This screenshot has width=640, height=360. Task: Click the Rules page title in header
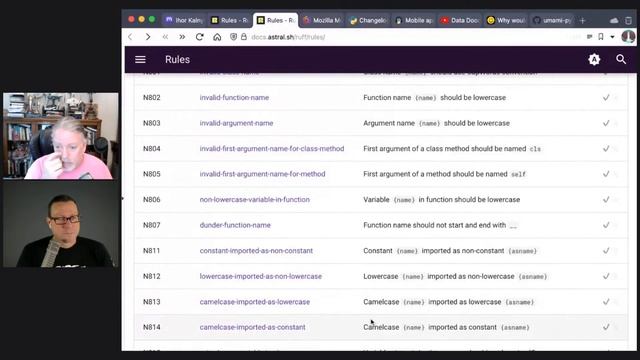178,60
